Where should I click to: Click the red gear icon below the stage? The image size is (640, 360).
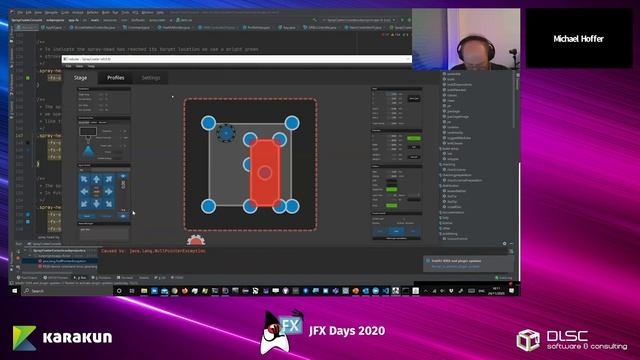(196, 240)
